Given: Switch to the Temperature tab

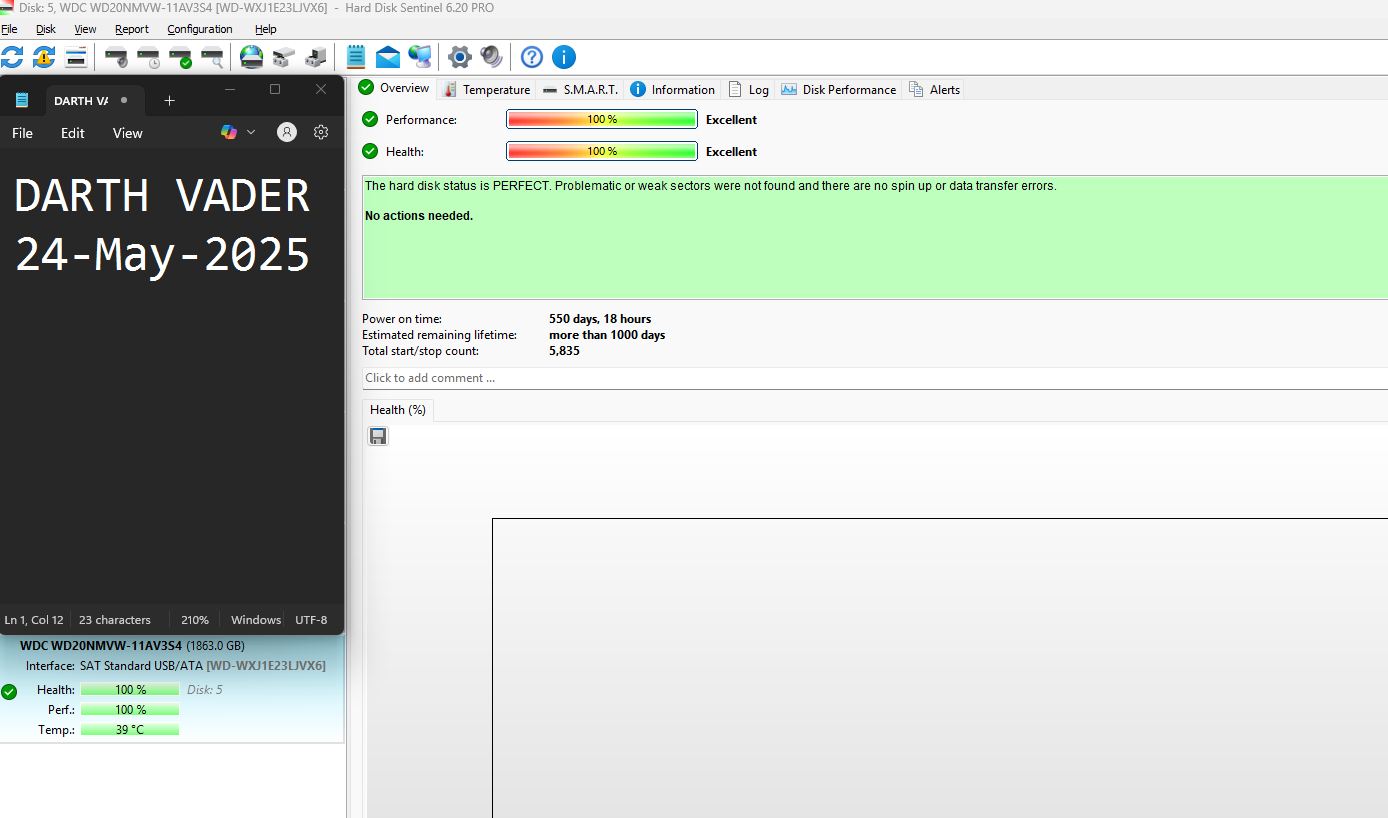Looking at the screenshot, I should [x=487, y=89].
